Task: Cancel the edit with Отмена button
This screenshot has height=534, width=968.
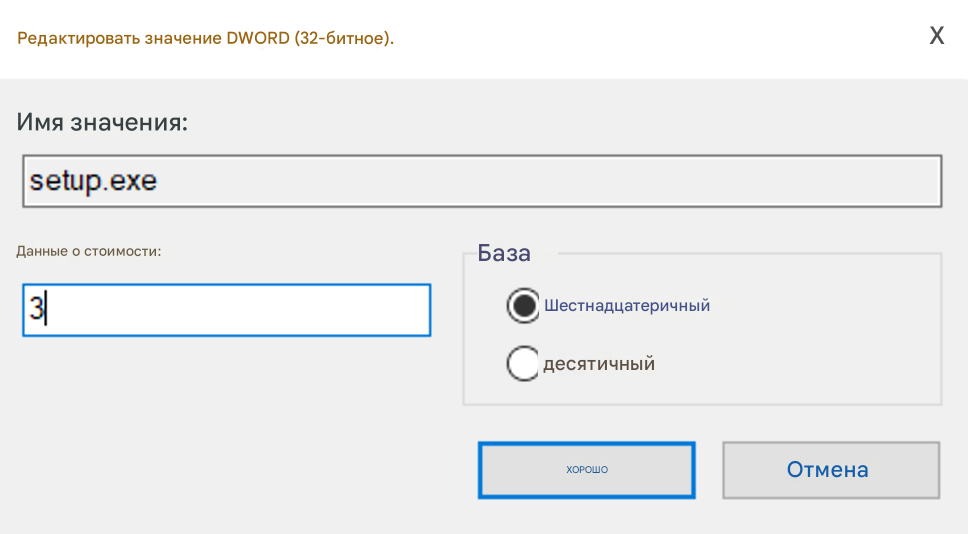Action: point(830,469)
